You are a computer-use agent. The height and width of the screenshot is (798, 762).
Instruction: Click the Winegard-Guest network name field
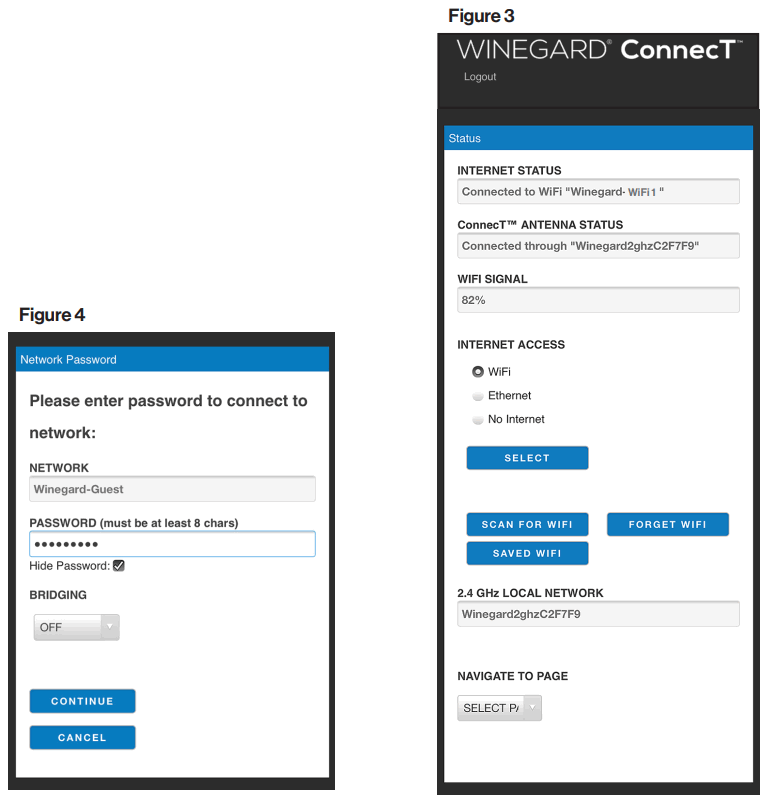(172, 489)
